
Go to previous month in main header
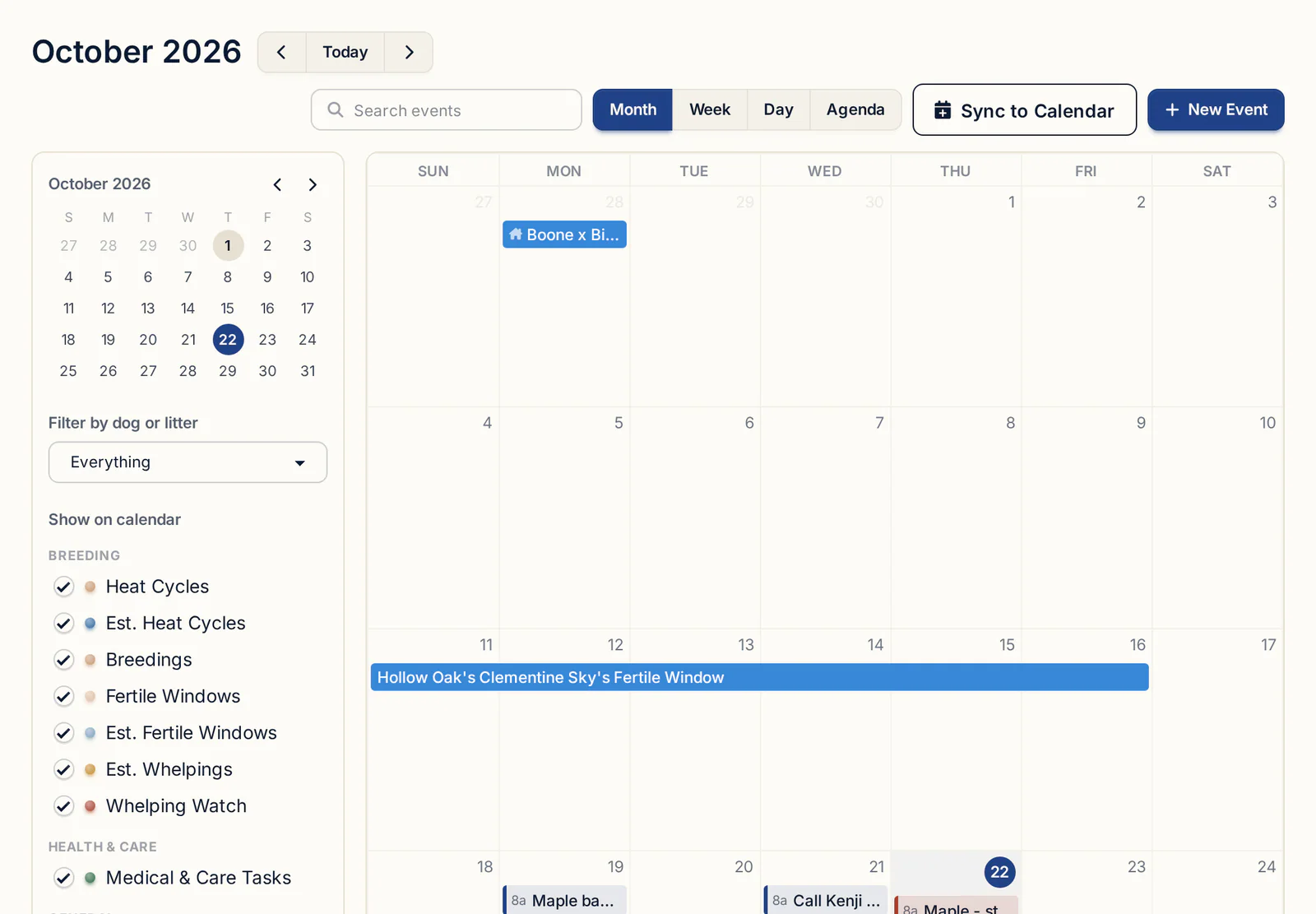click(281, 53)
